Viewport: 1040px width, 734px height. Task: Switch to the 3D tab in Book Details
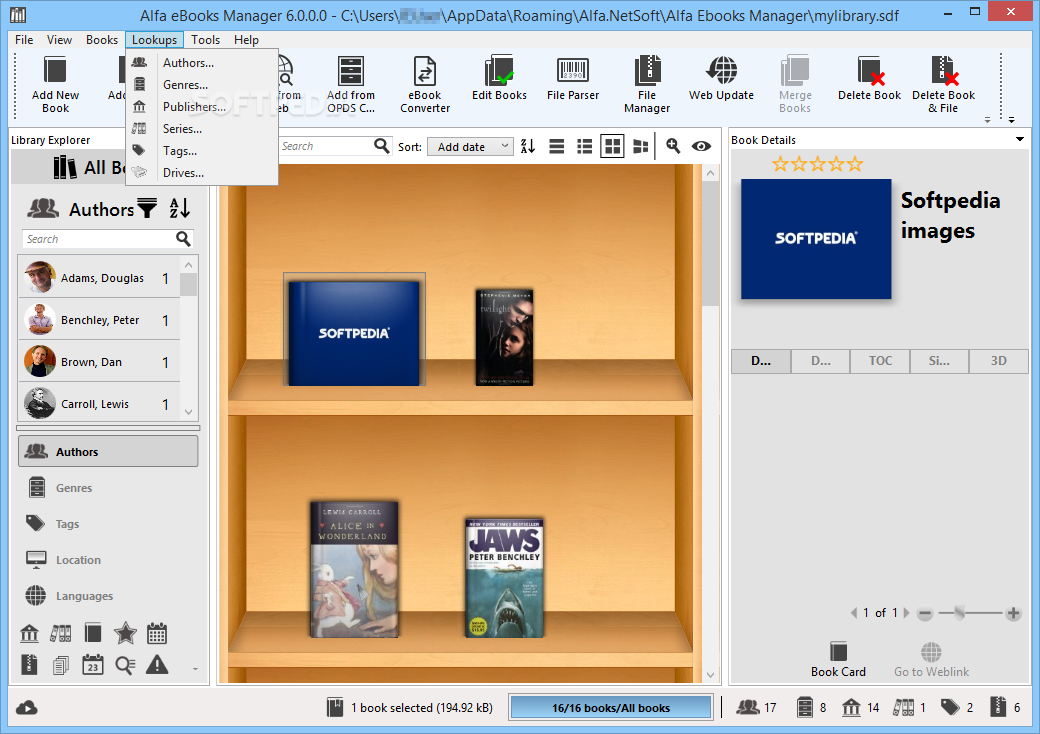coord(999,361)
